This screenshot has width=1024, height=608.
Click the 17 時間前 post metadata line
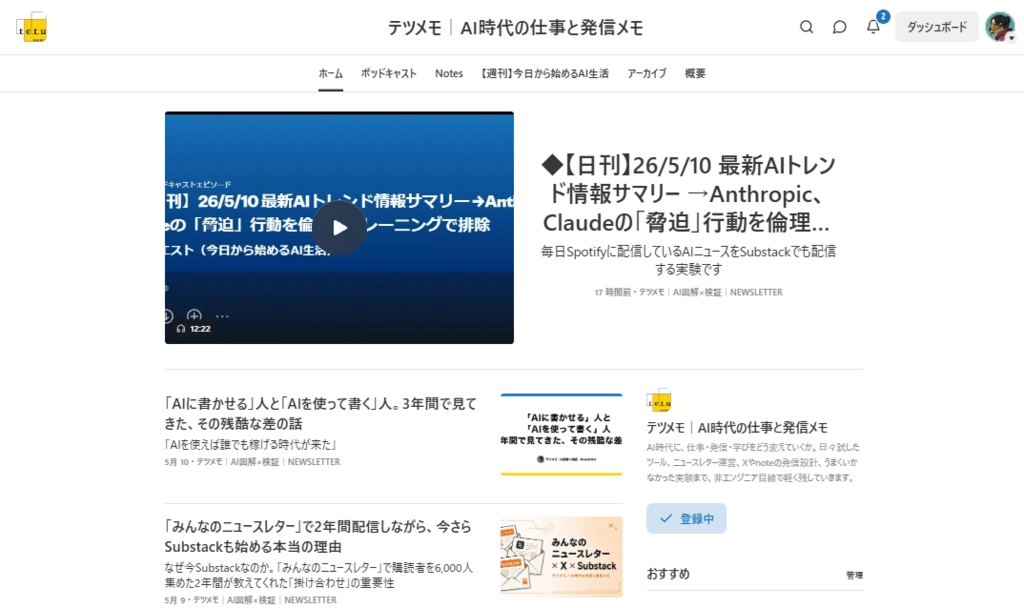tap(688, 292)
